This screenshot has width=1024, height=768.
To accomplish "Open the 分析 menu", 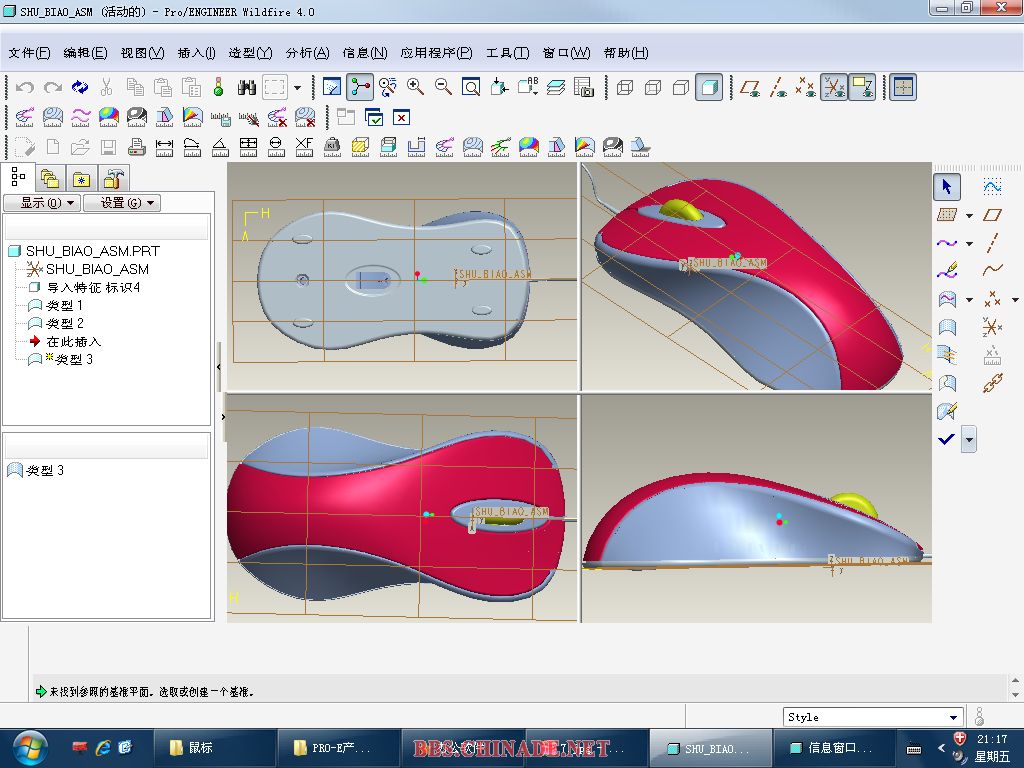I will pyautogui.click(x=307, y=53).
